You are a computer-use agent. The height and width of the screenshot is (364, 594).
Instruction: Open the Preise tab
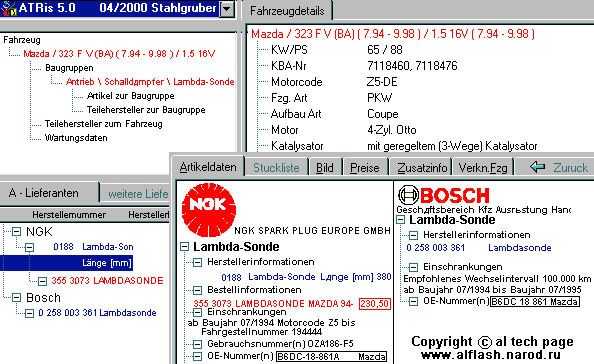[365, 168]
